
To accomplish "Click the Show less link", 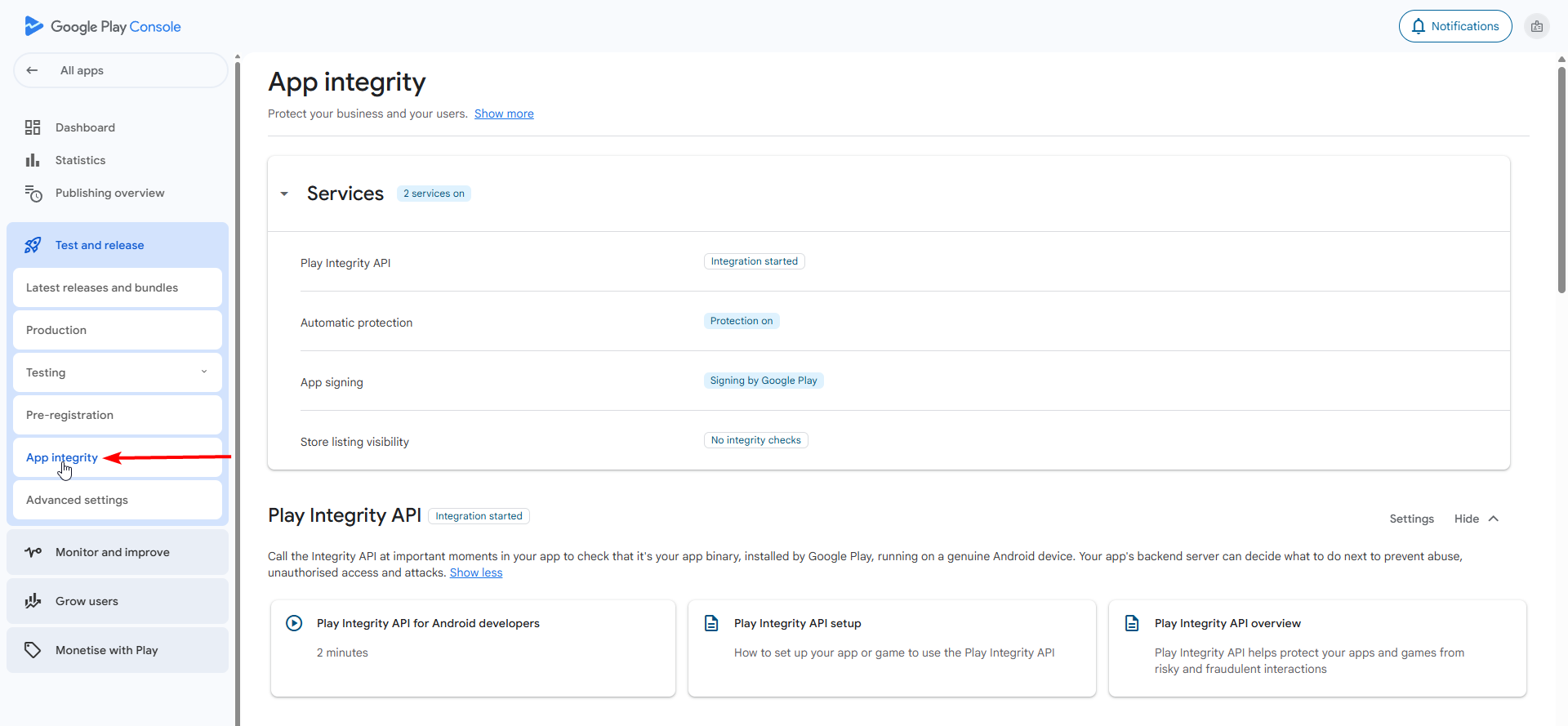I will [x=476, y=572].
